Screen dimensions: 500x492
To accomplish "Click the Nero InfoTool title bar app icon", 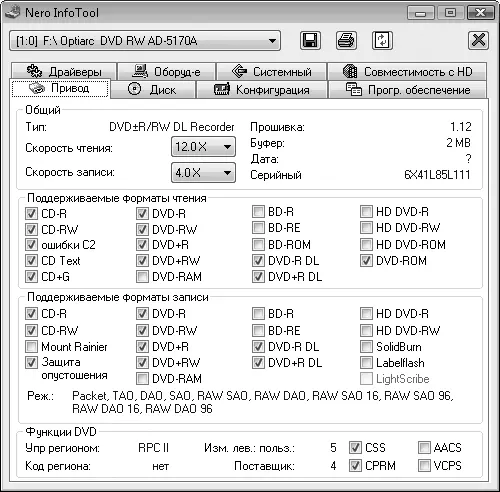I will (x=13, y=13).
